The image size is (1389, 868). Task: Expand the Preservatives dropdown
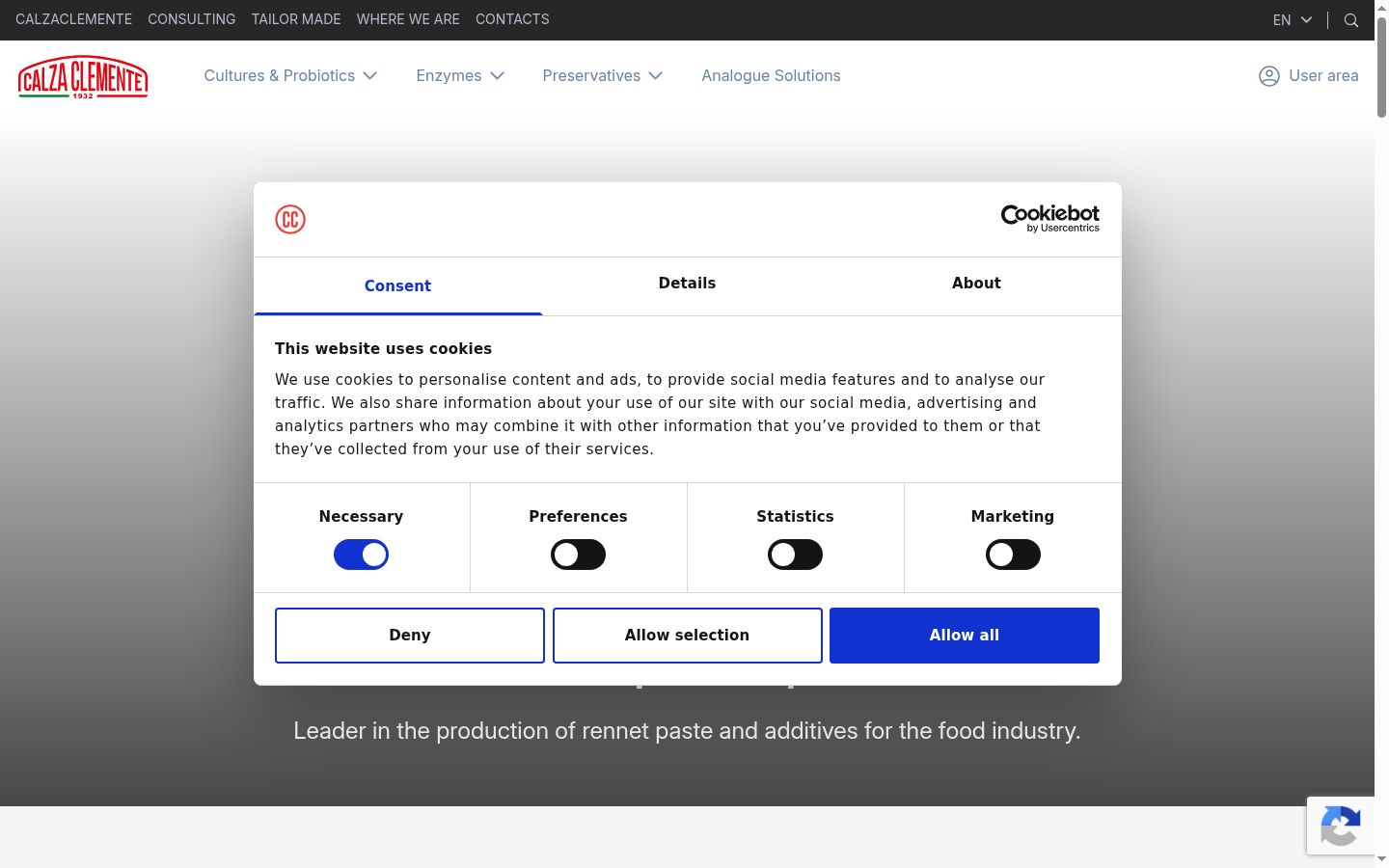pyautogui.click(x=603, y=76)
